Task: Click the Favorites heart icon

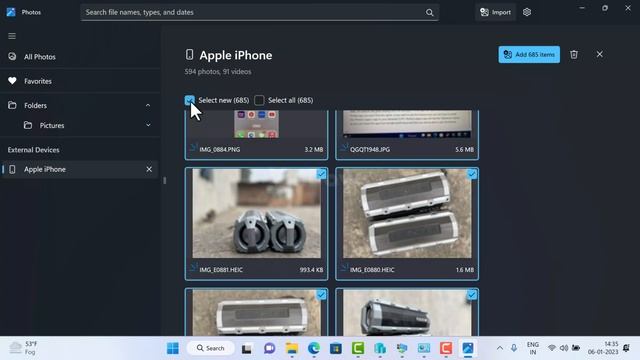Action: pyautogui.click(x=12, y=81)
